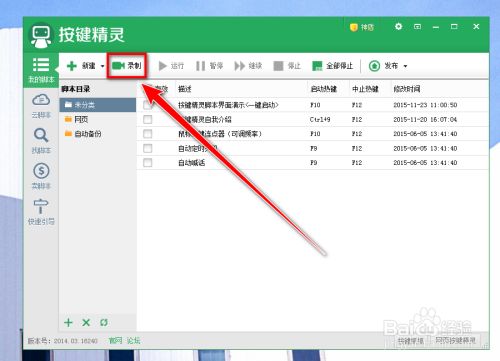Image resolution: width=500 pixels, height=361 pixels.
Task: Click the 全部停止 stop-all button
Action: click(x=332, y=66)
